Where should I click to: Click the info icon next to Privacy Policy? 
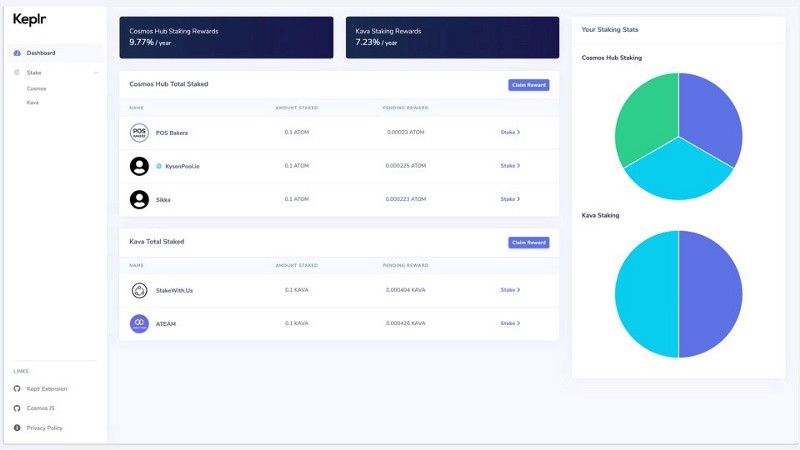pyautogui.click(x=17, y=428)
